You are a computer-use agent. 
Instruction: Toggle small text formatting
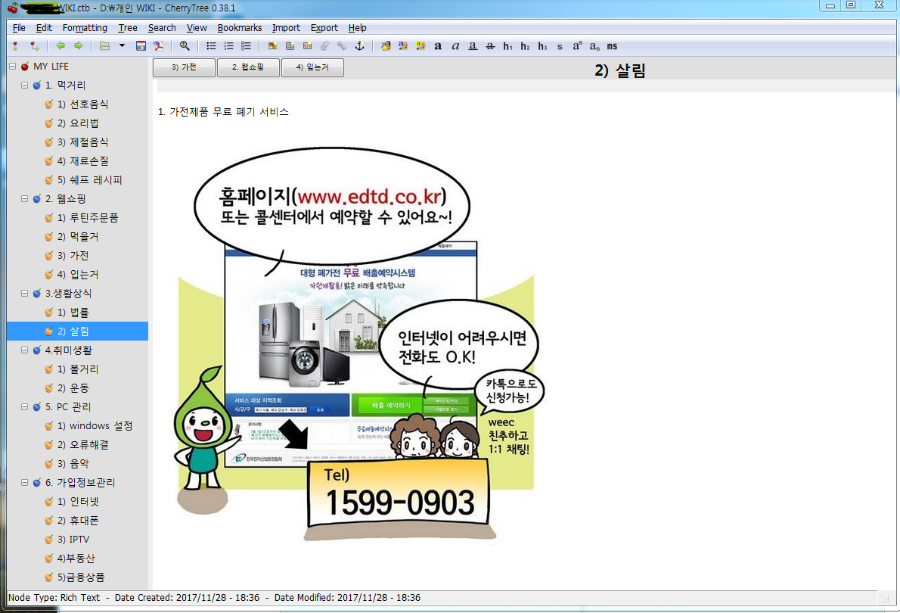tap(560, 46)
